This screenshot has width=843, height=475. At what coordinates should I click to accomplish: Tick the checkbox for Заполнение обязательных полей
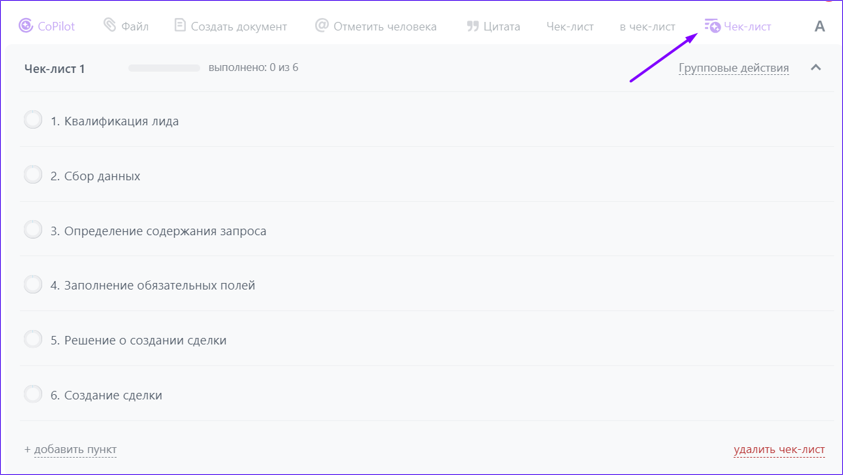pos(33,285)
